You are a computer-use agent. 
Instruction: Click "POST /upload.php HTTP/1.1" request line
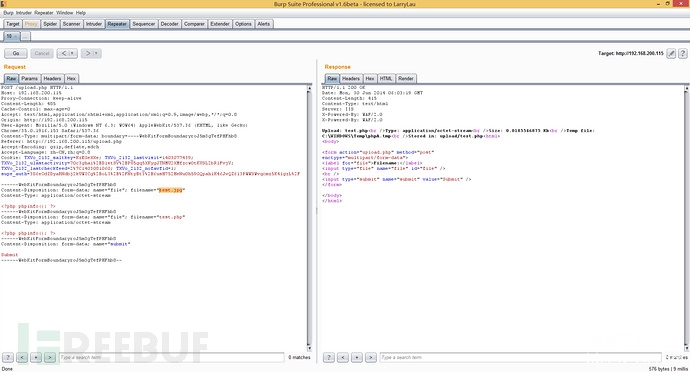coord(37,88)
